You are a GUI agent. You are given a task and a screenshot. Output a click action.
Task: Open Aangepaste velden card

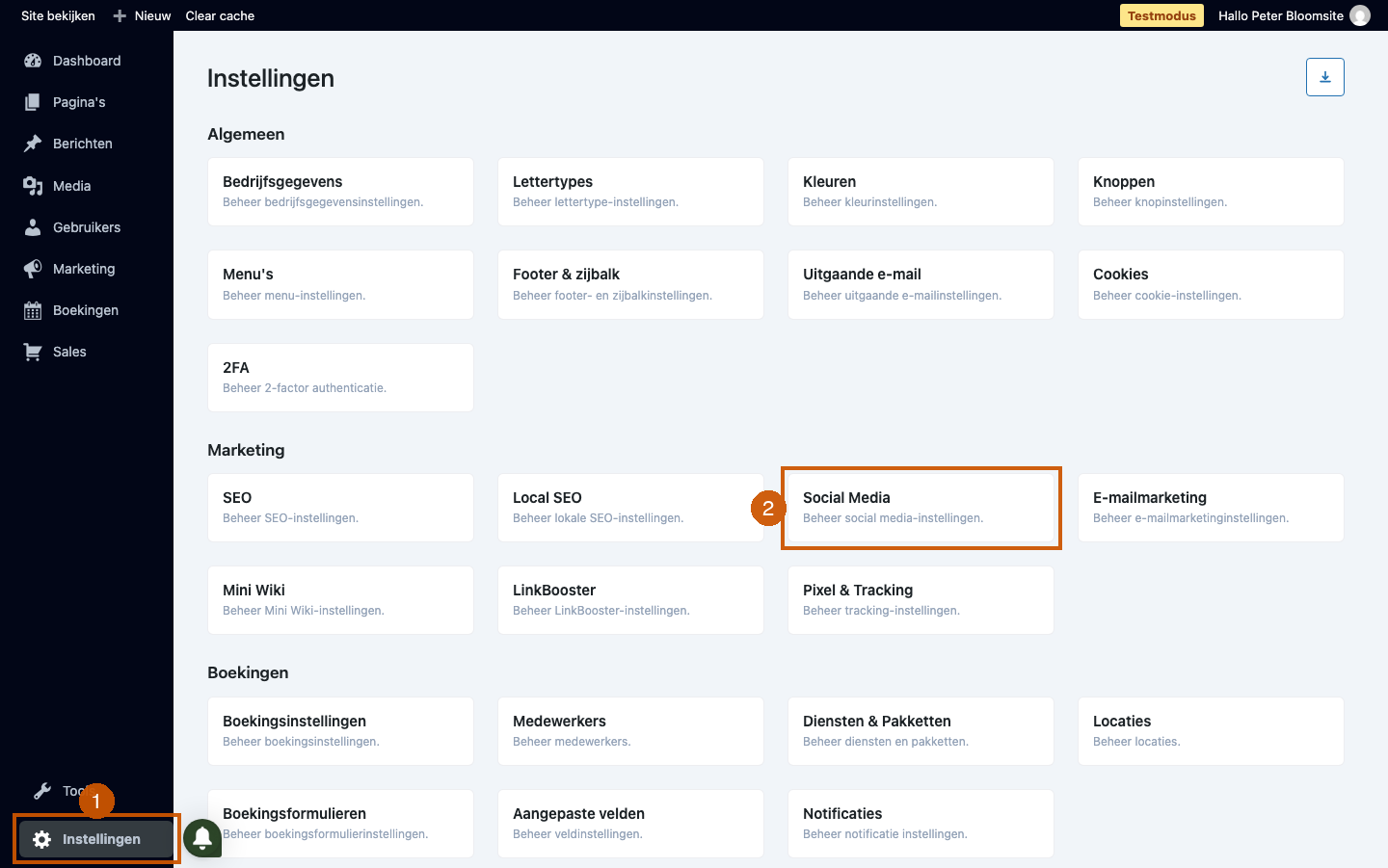(x=630, y=824)
